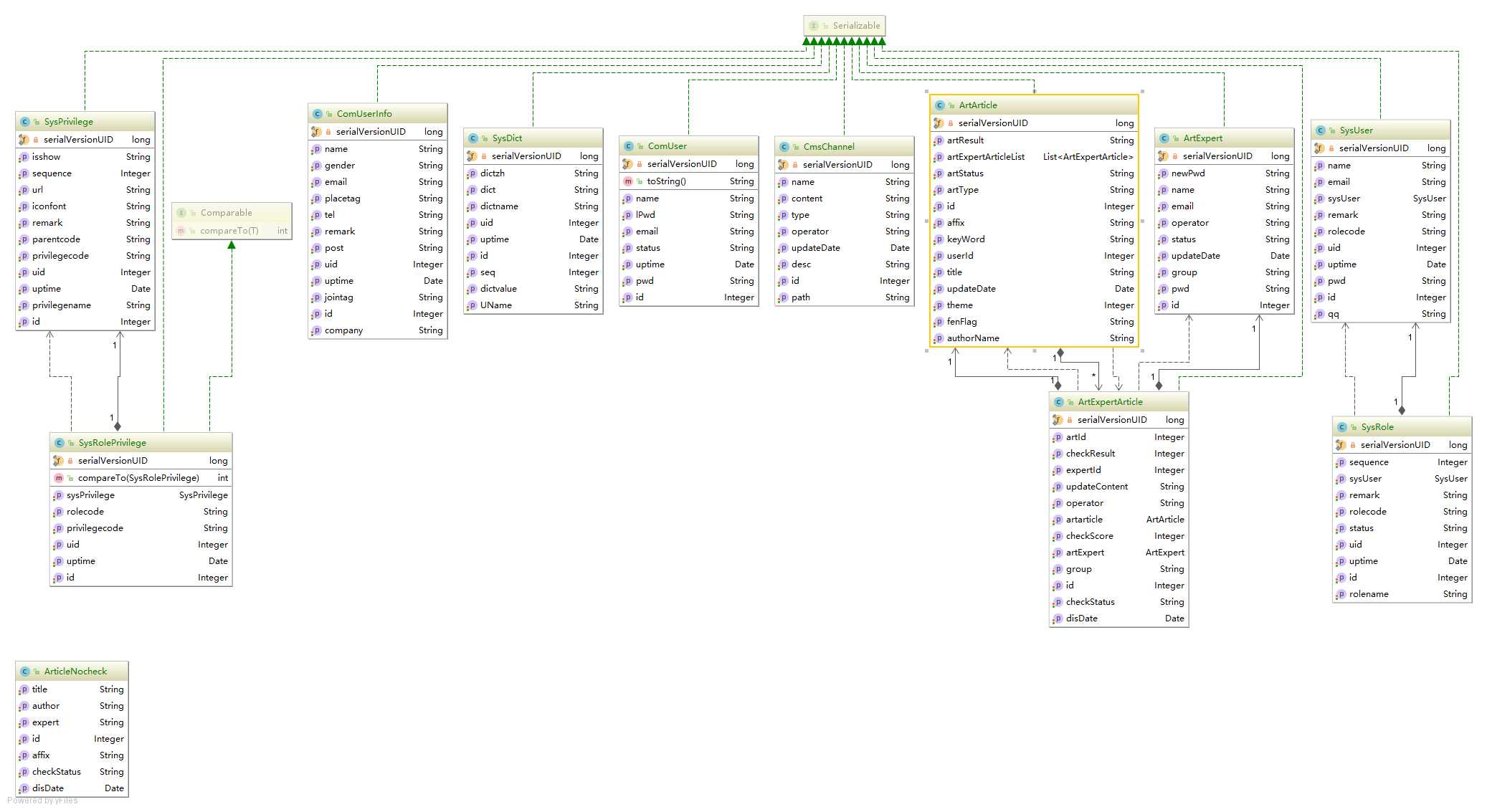This screenshot has width=1487, height=812.
Task: Click method icon beside compareTo(T)
Action: [181, 231]
